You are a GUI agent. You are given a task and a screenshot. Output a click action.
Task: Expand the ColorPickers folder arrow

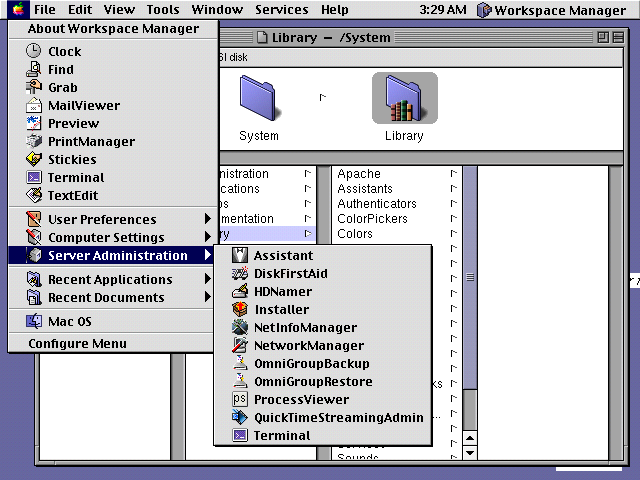coord(453,219)
